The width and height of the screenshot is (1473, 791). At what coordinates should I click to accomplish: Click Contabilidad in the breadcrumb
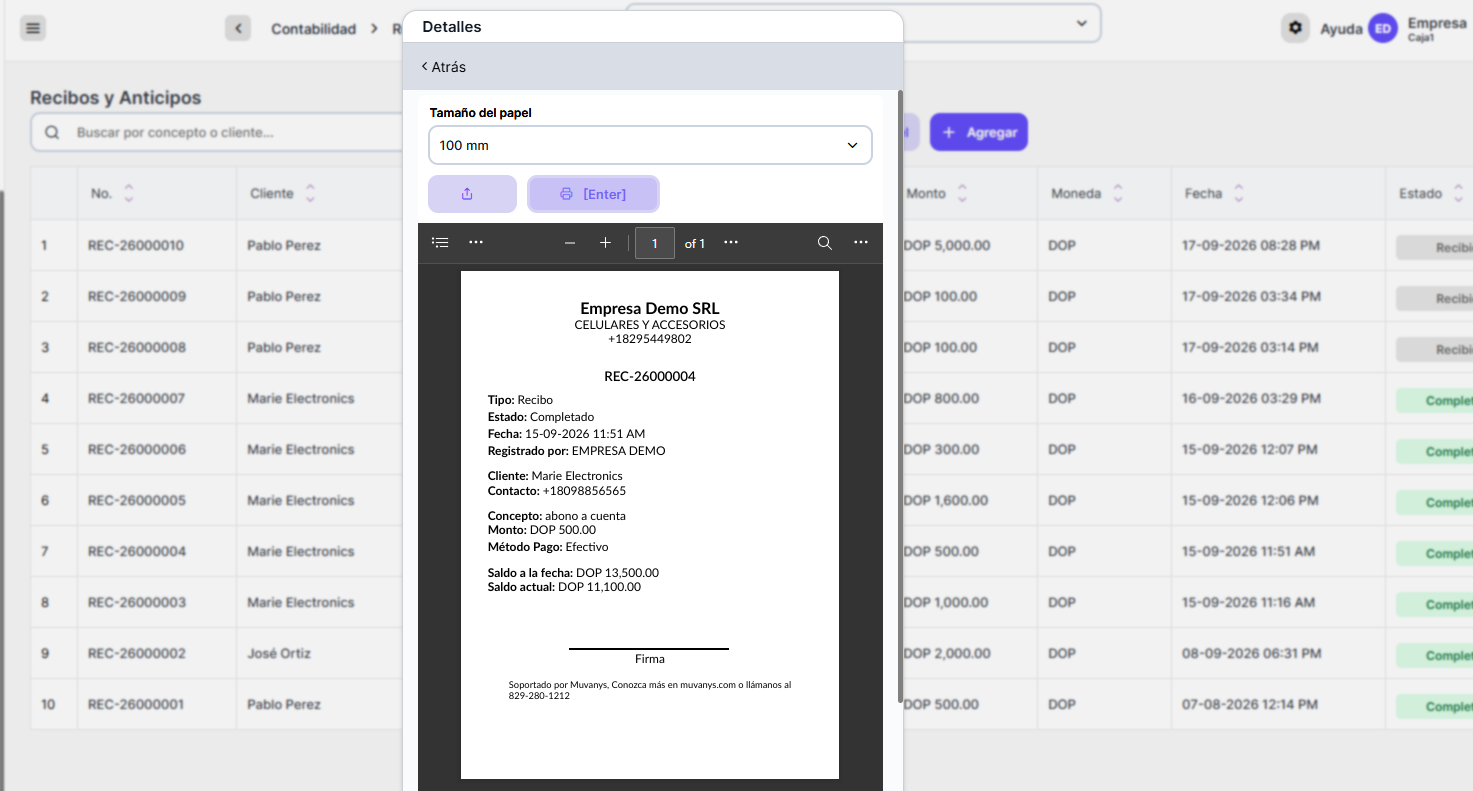click(313, 29)
